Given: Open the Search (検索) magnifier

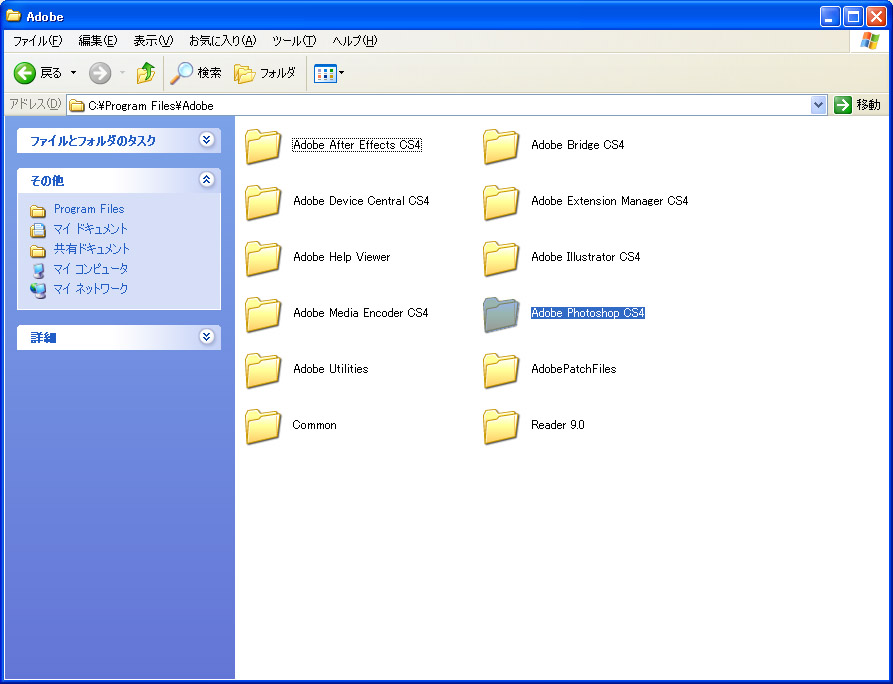Looking at the screenshot, I should pos(182,73).
